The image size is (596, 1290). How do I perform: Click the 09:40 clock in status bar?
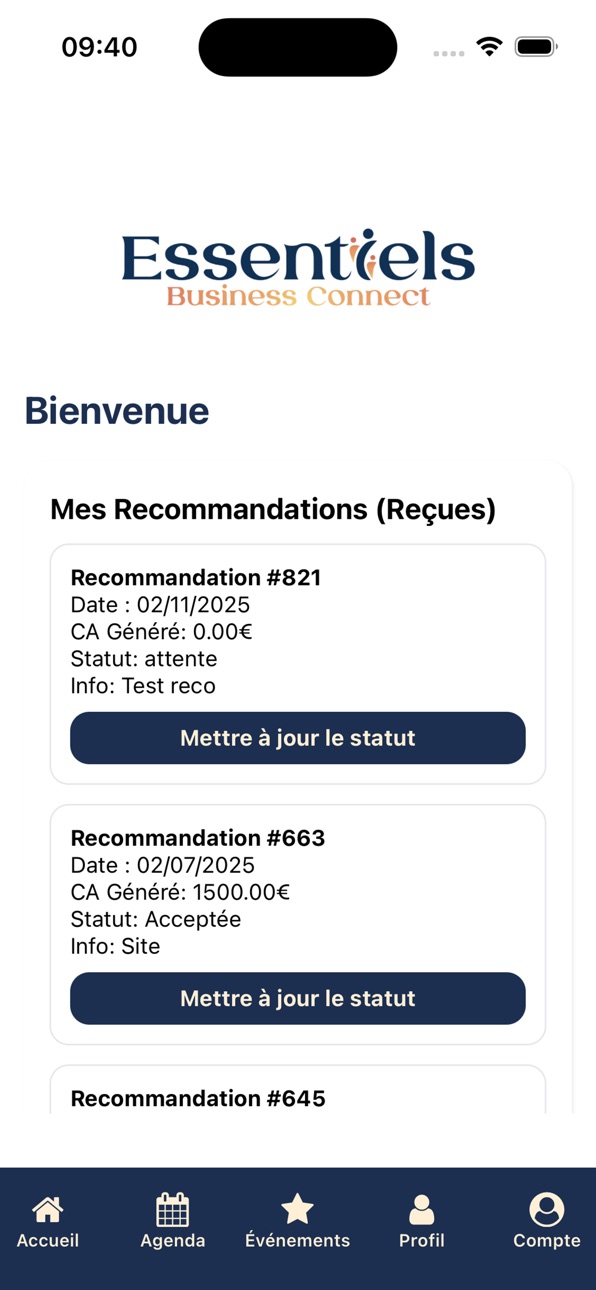99,47
